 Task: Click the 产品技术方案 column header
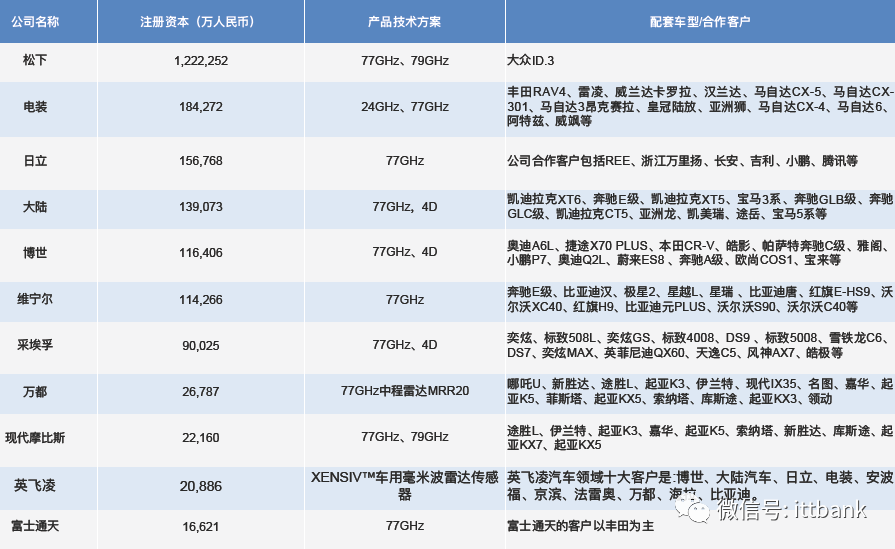coord(405,22)
